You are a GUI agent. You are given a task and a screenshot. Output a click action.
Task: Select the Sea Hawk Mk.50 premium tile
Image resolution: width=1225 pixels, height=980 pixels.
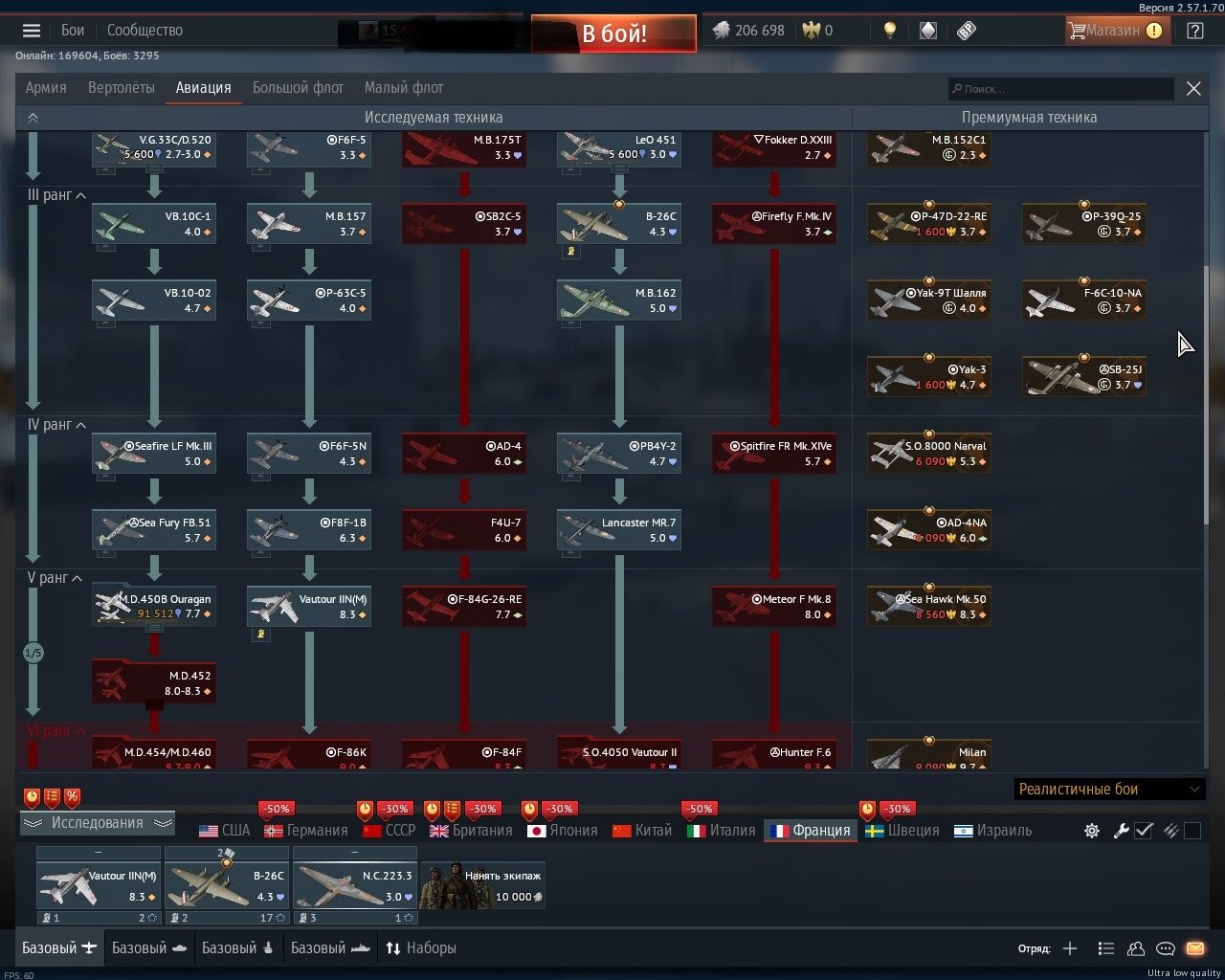[929, 607]
